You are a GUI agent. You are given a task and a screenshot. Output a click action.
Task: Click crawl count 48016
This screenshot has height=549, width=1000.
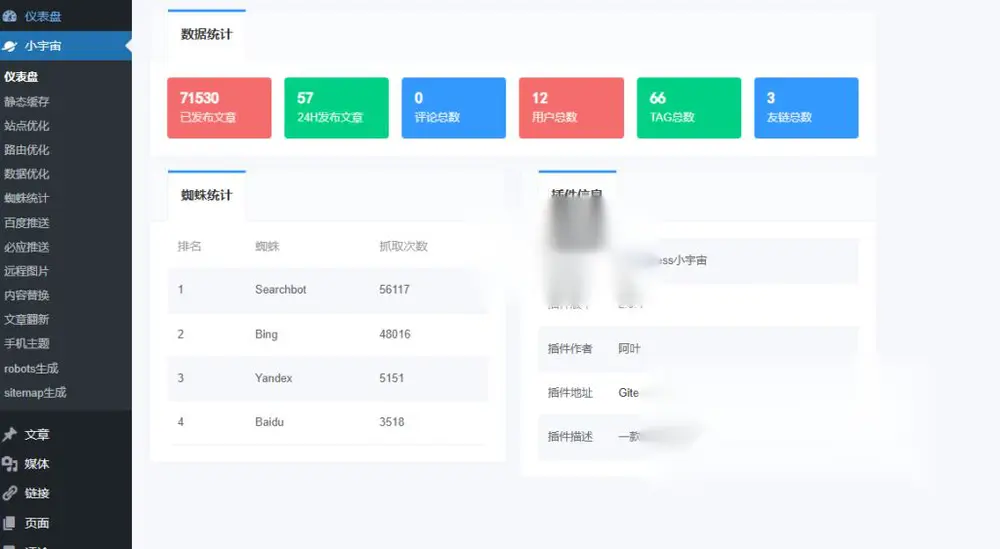coord(395,334)
